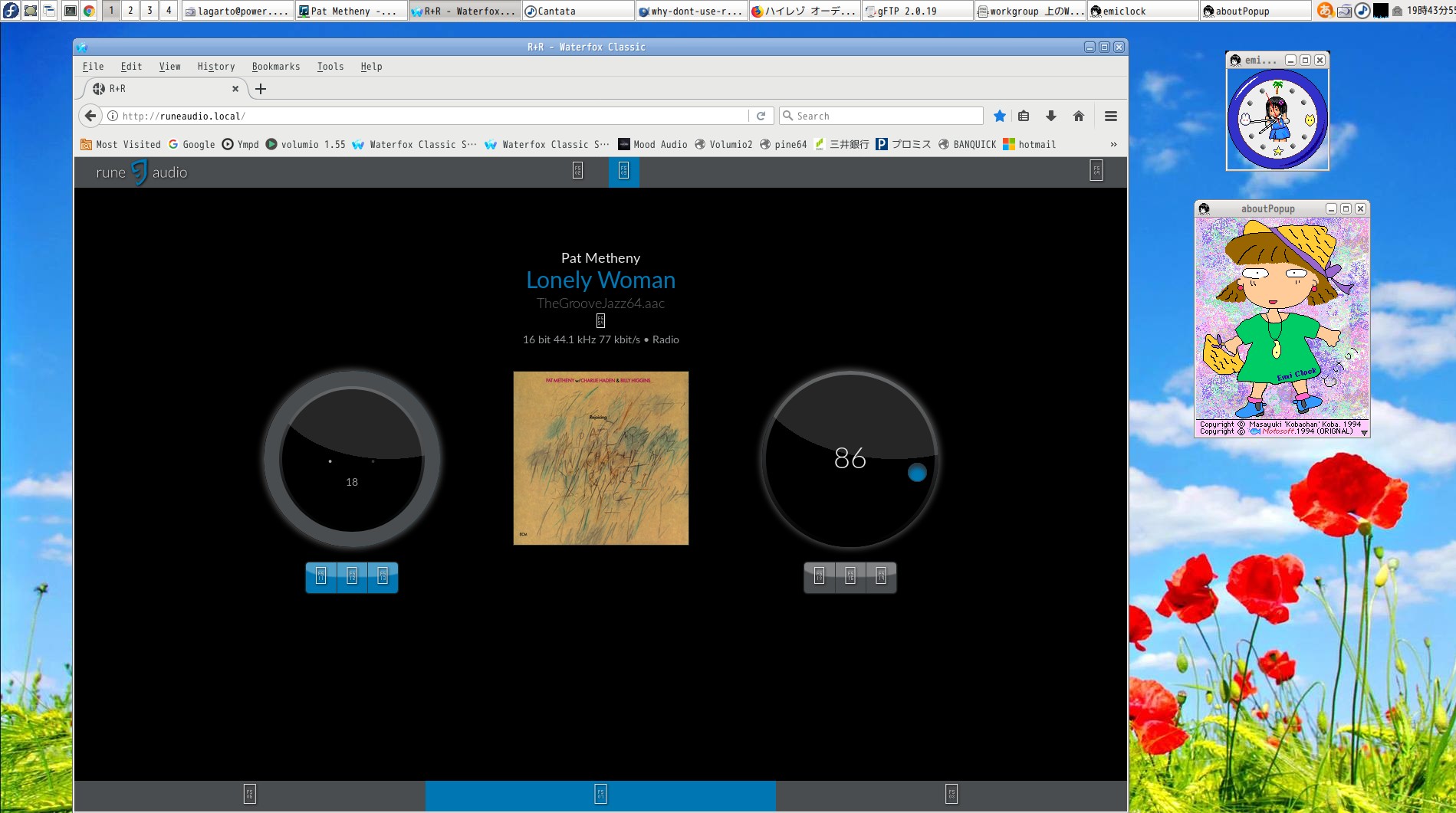Select the Play/Pause control
Image resolution: width=1456 pixels, height=813 pixels.
(x=850, y=577)
